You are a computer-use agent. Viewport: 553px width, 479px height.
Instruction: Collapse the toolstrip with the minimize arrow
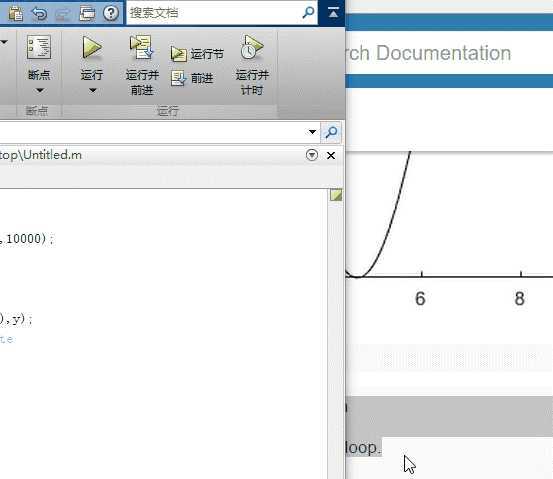pyautogui.click(x=333, y=13)
